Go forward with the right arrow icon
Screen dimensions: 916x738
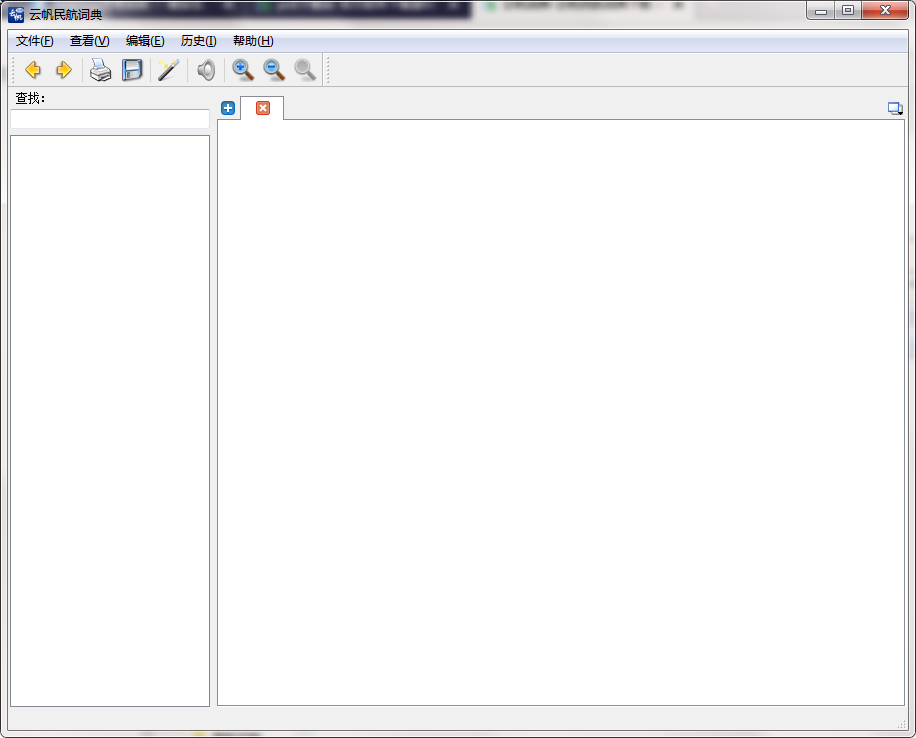[x=64, y=70]
